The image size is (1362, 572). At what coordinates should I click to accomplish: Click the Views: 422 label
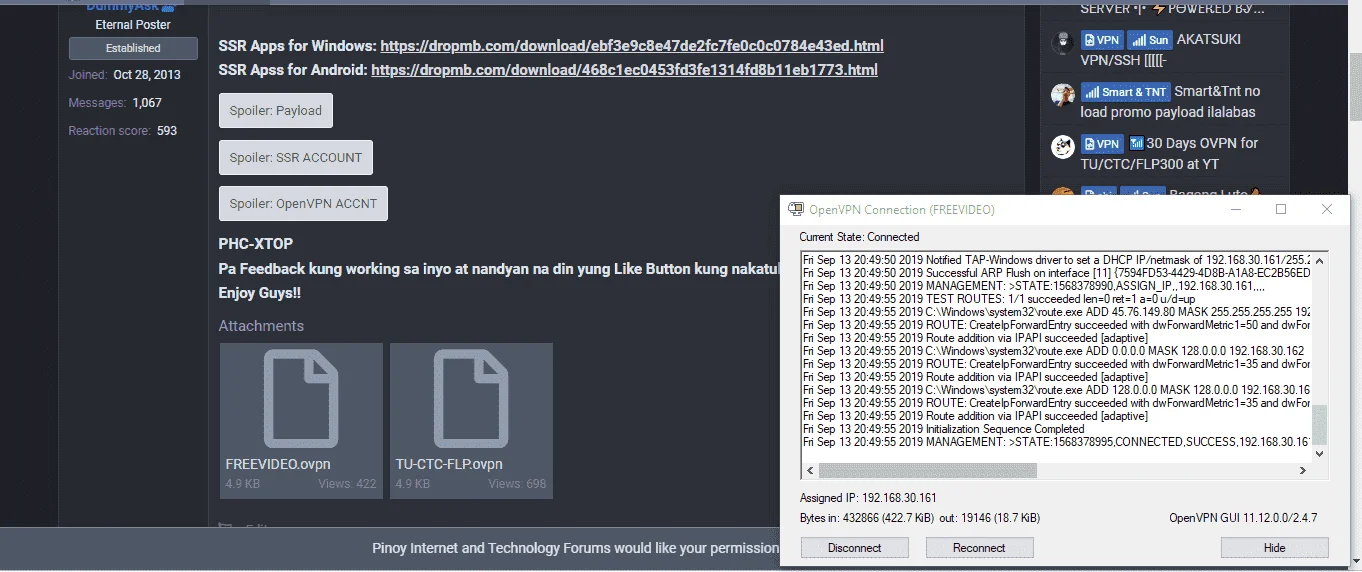tap(348, 484)
